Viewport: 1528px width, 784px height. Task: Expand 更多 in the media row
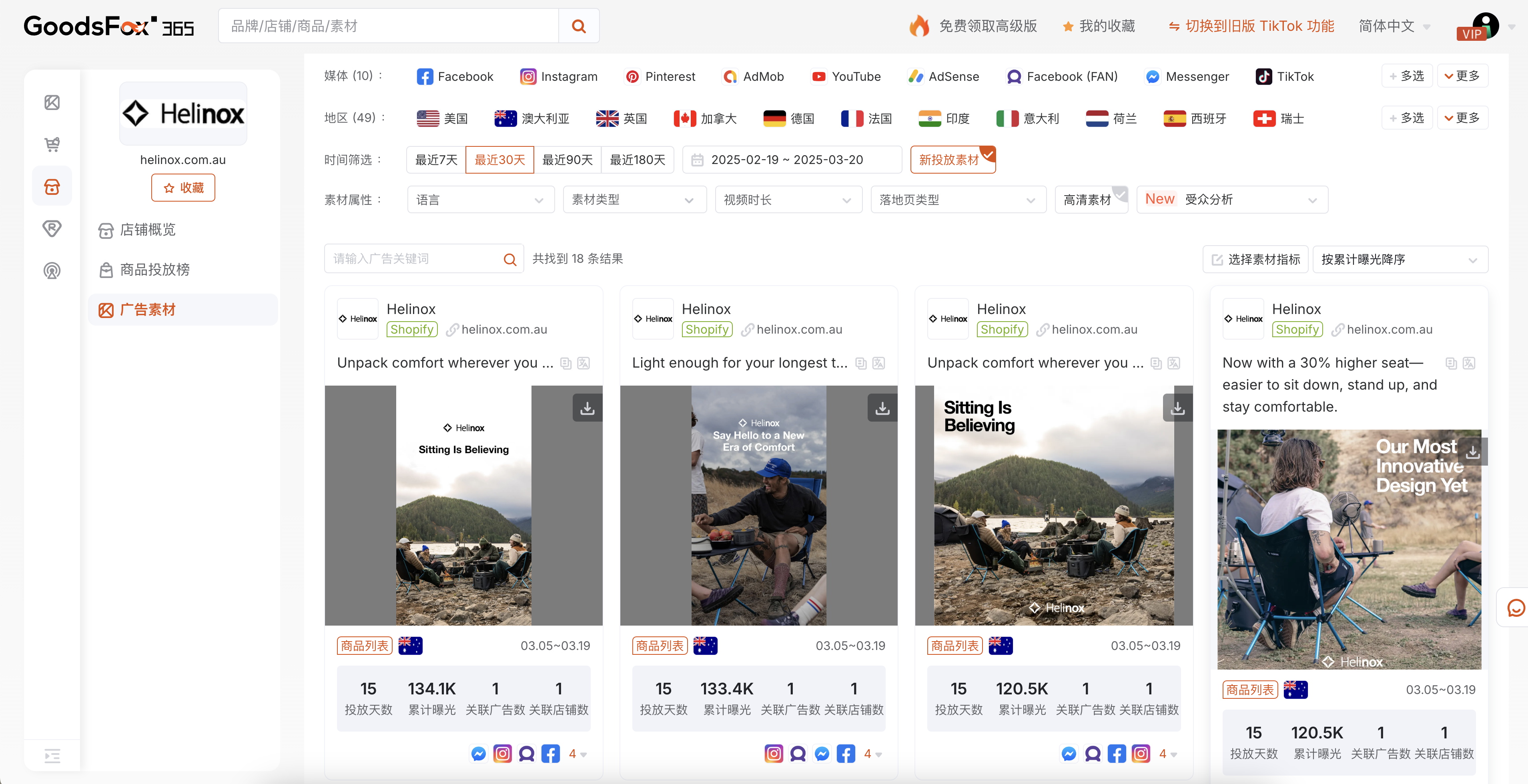tap(1462, 76)
